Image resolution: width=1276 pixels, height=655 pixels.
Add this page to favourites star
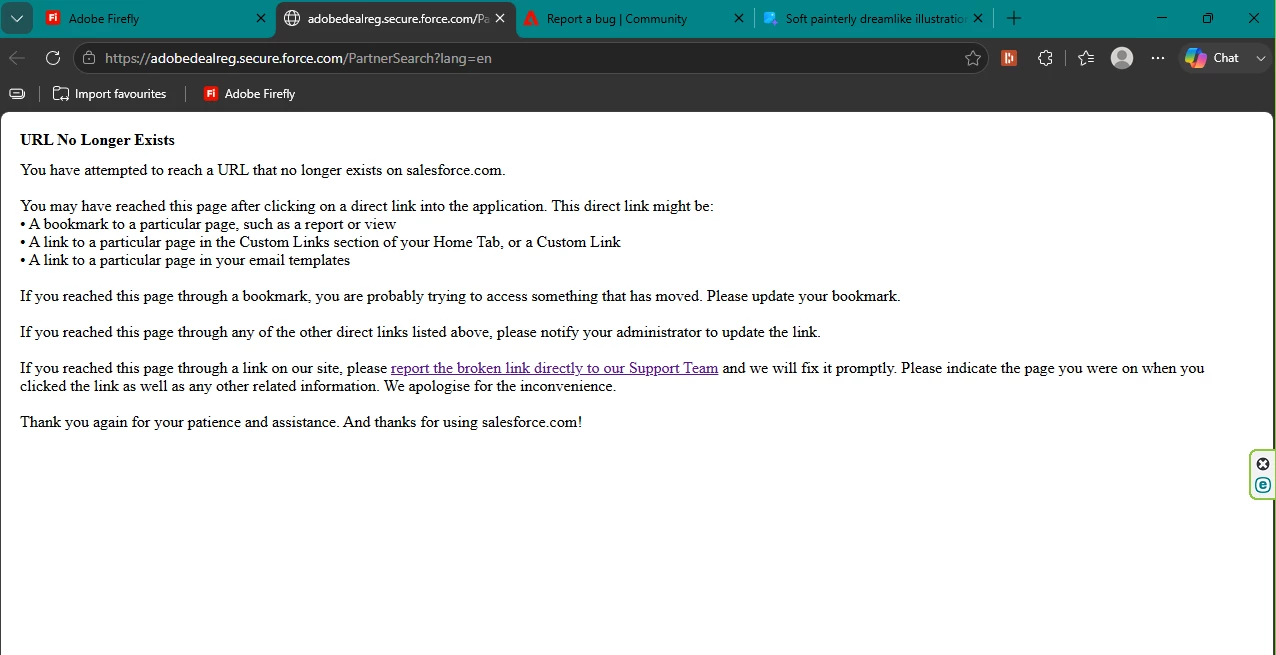pyautogui.click(x=972, y=58)
